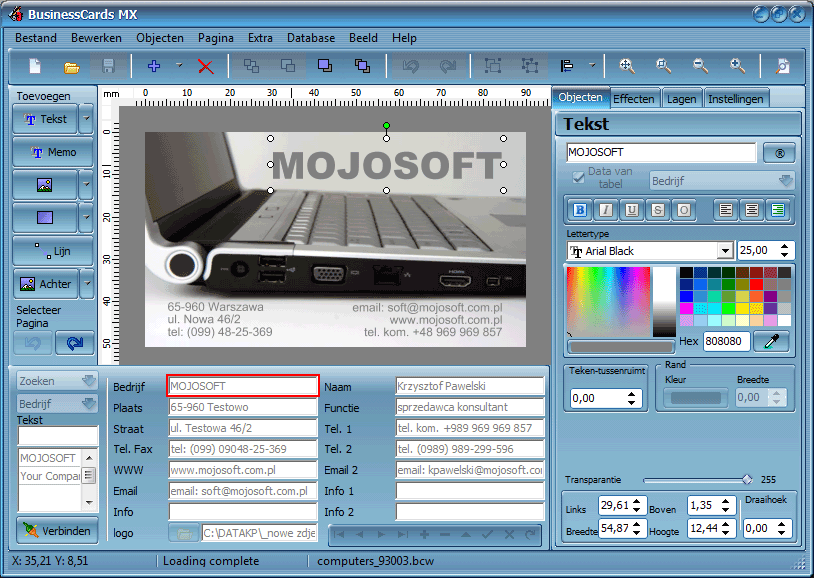Click the bring to front icon
Image resolution: width=814 pixels, height=578 pixels.
point(325,66)
